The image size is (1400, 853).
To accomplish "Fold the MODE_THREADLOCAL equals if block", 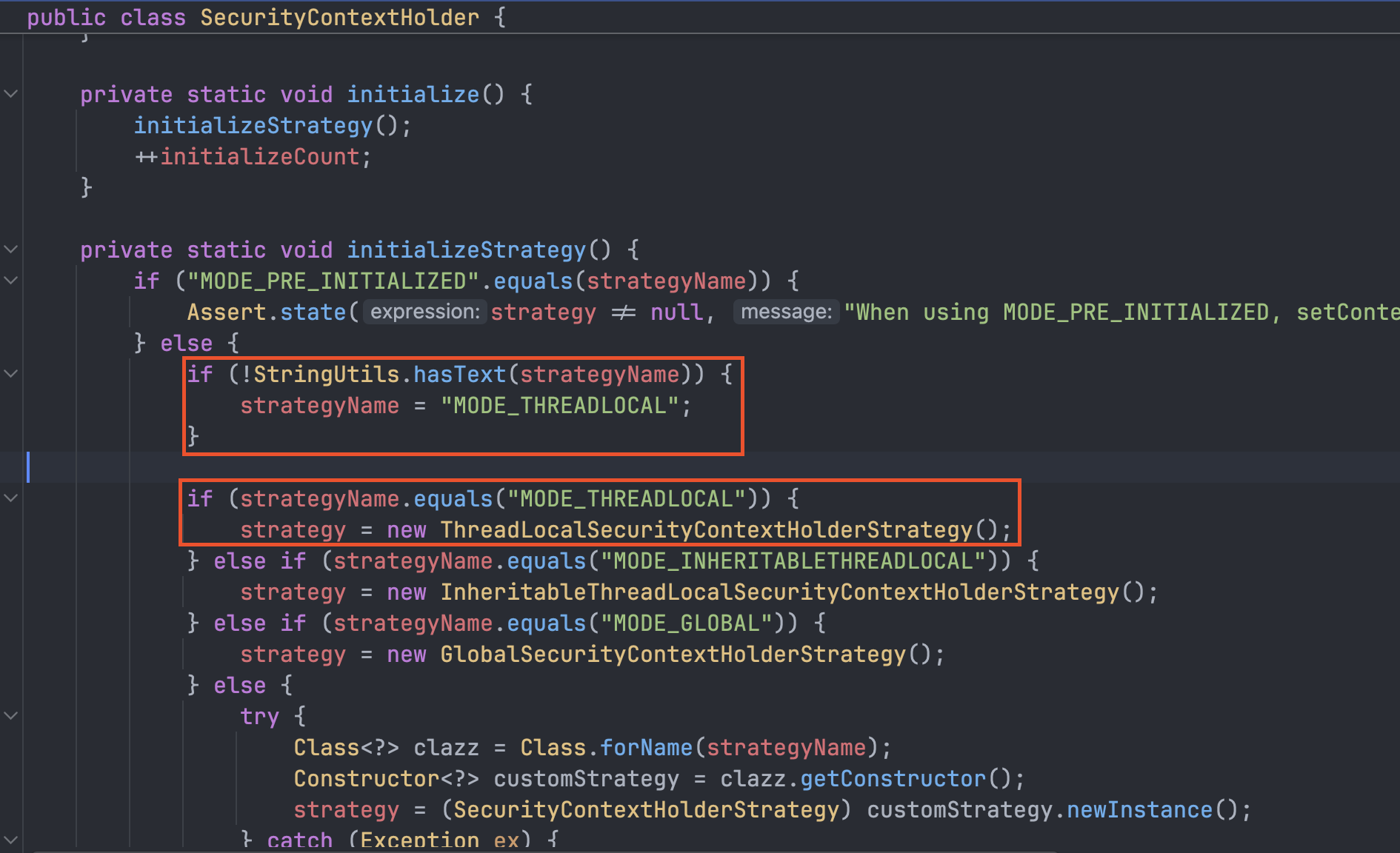I will click(x=11, y=498).
